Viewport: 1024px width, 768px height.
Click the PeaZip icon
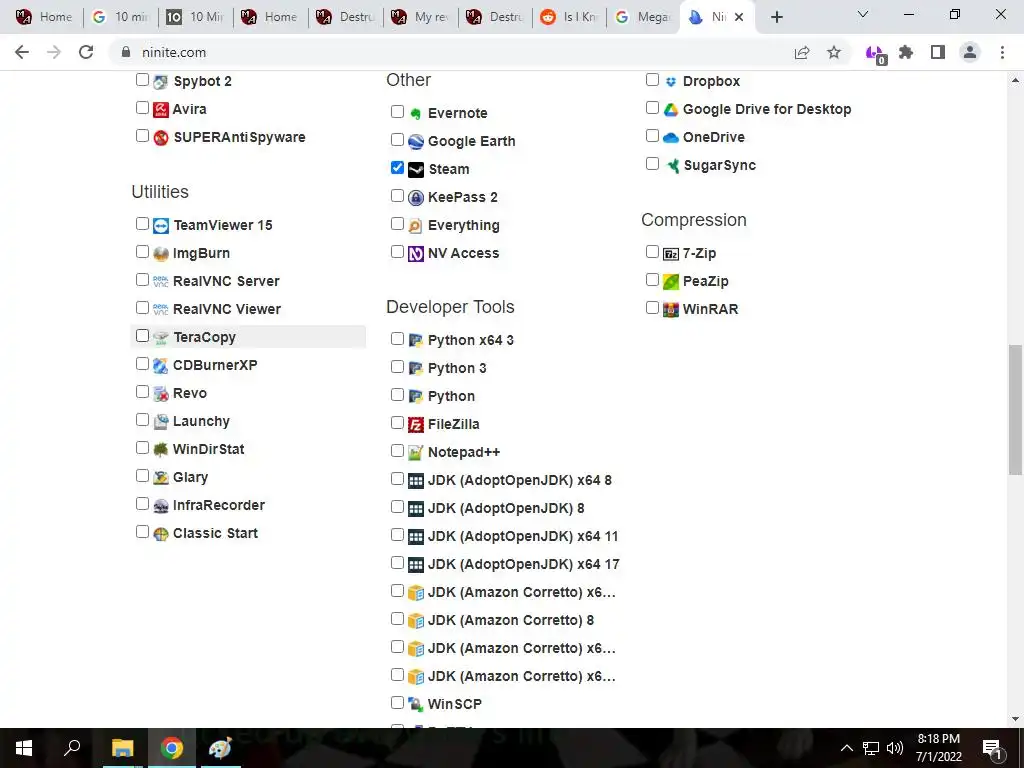(671, 281)
